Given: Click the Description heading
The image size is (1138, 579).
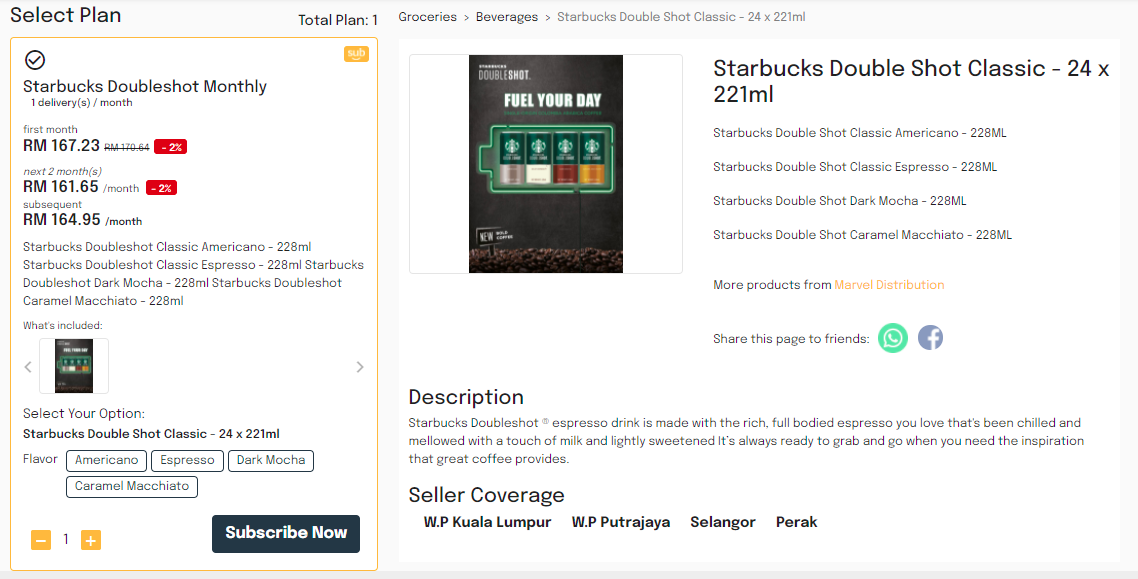Looking at the screenshot, I should [x=466, y=398].
